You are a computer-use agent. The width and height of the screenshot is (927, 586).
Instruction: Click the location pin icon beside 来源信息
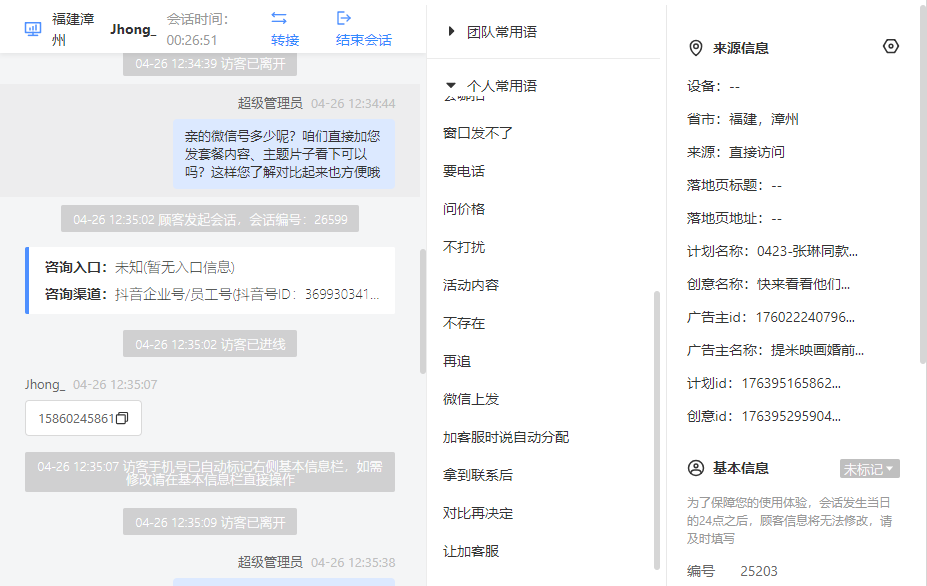(696, 48)
